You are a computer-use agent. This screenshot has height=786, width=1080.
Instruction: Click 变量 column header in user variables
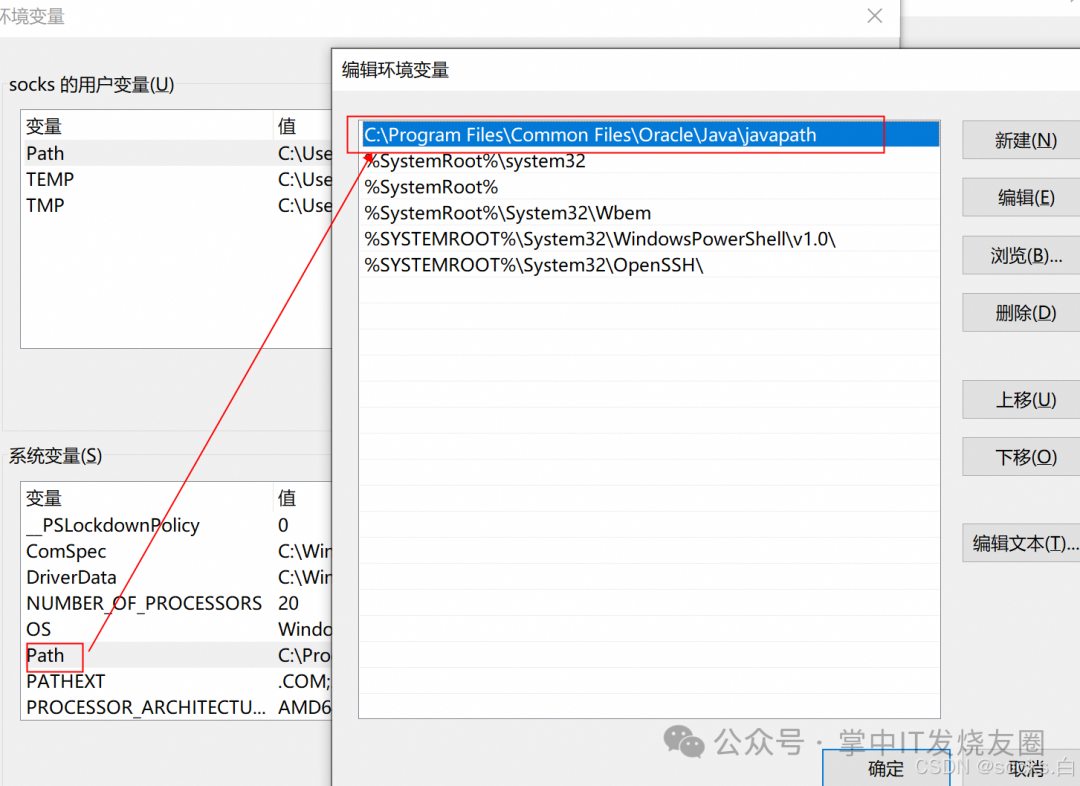click(147, 126)
